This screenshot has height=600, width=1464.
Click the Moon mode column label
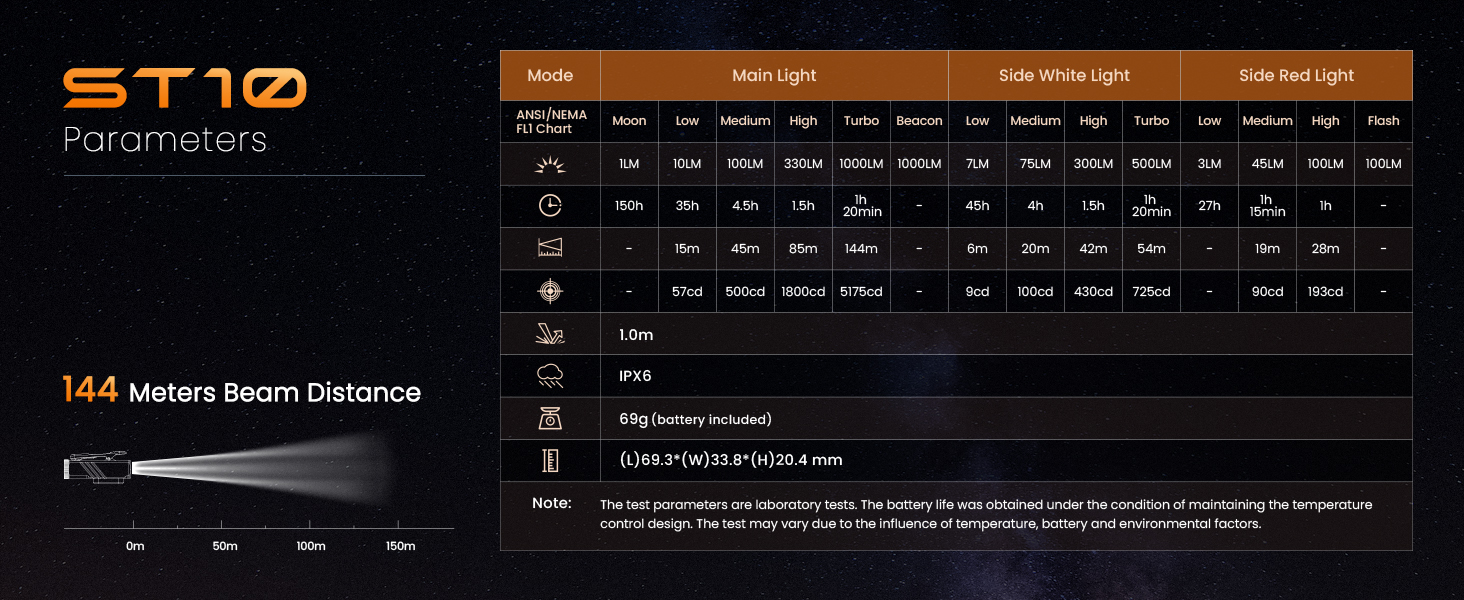[x=629, y=121]
